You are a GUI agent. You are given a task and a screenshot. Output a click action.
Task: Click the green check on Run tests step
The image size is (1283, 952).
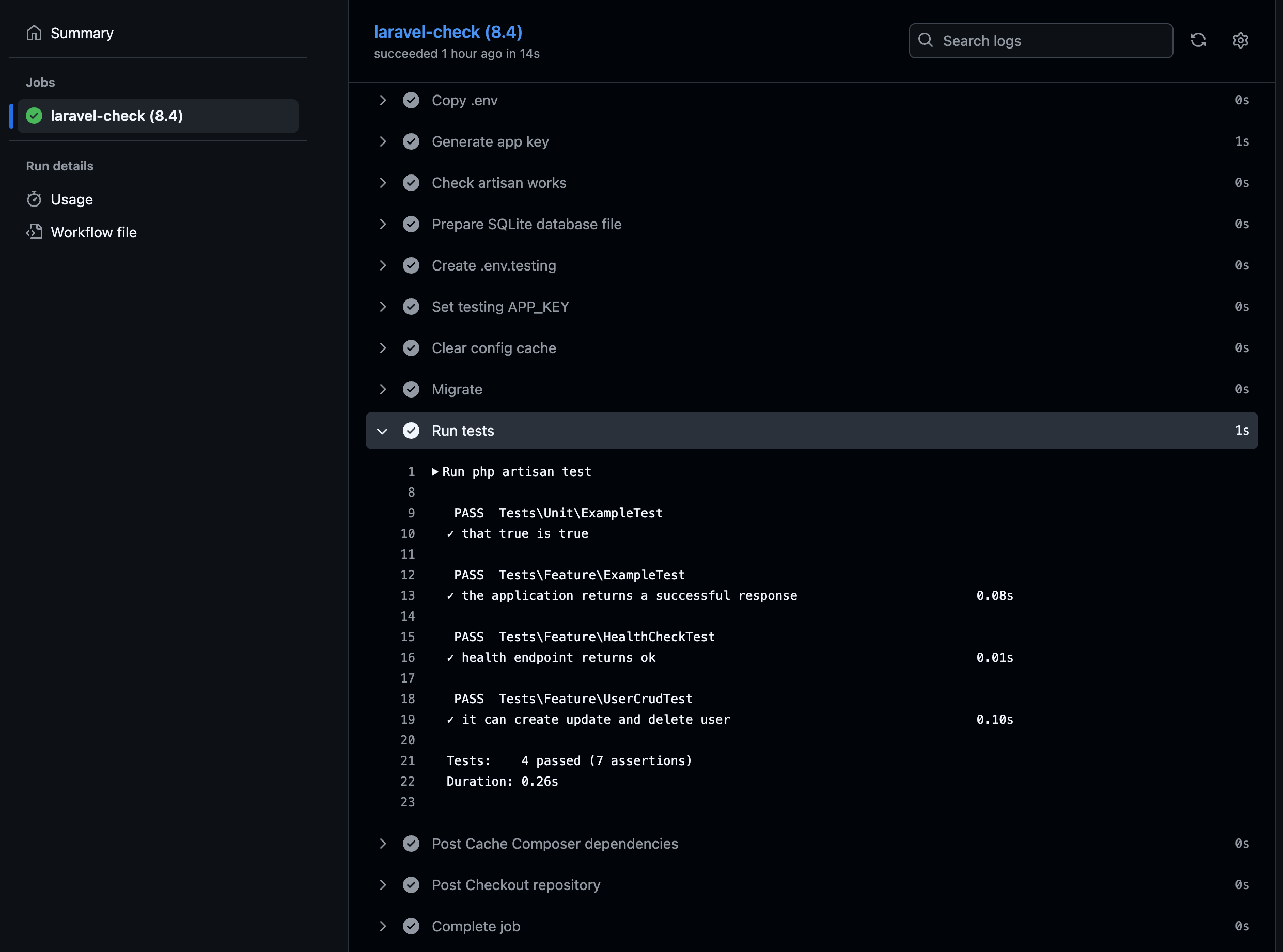pos(412,431)
